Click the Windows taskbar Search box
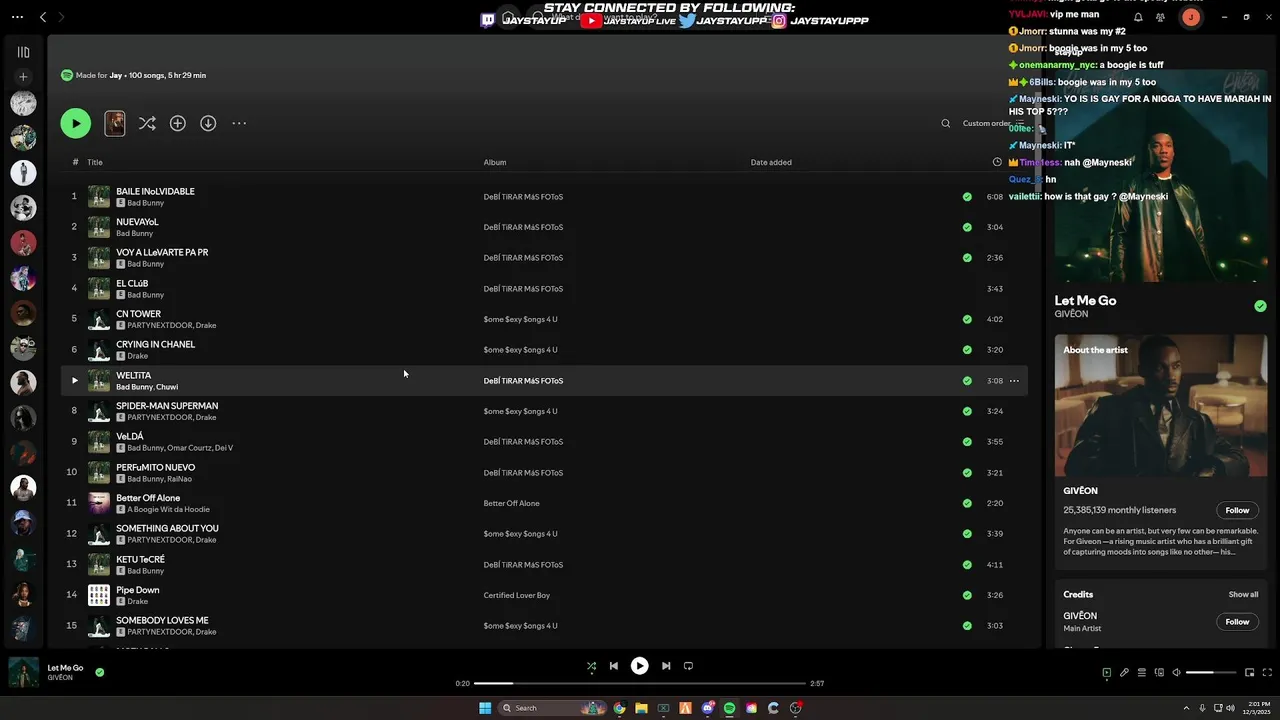 click(553, 708)
